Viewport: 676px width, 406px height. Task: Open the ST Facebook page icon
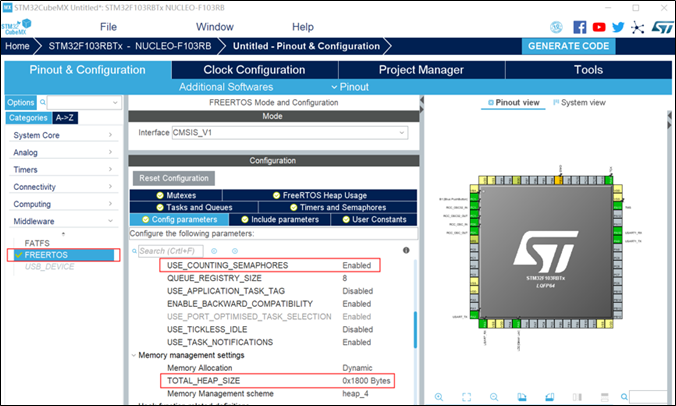tap(579, 27)
